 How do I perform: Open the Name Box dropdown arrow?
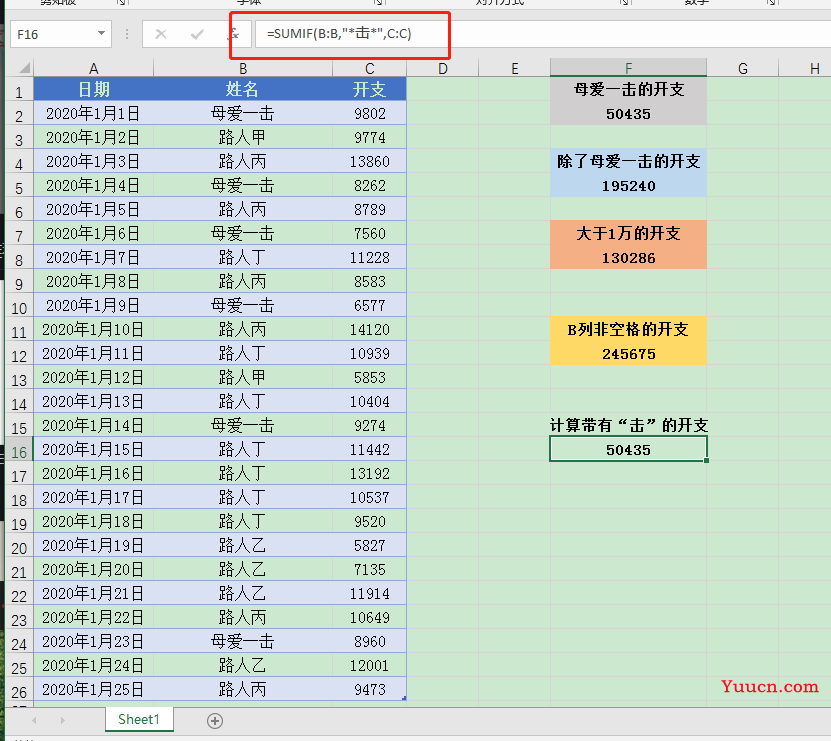click(101, 33)
